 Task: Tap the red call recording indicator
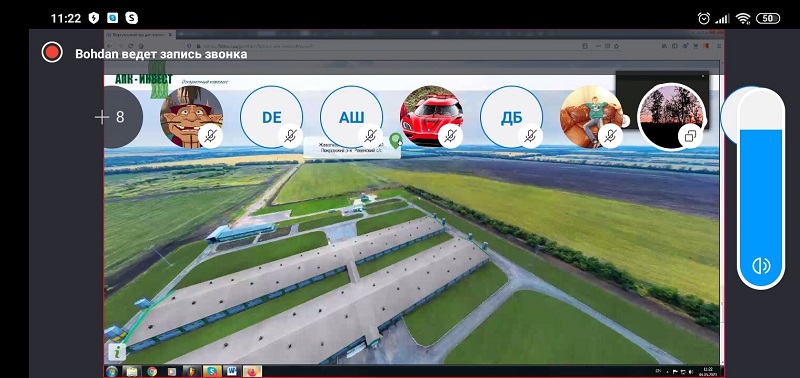point(52,53)
